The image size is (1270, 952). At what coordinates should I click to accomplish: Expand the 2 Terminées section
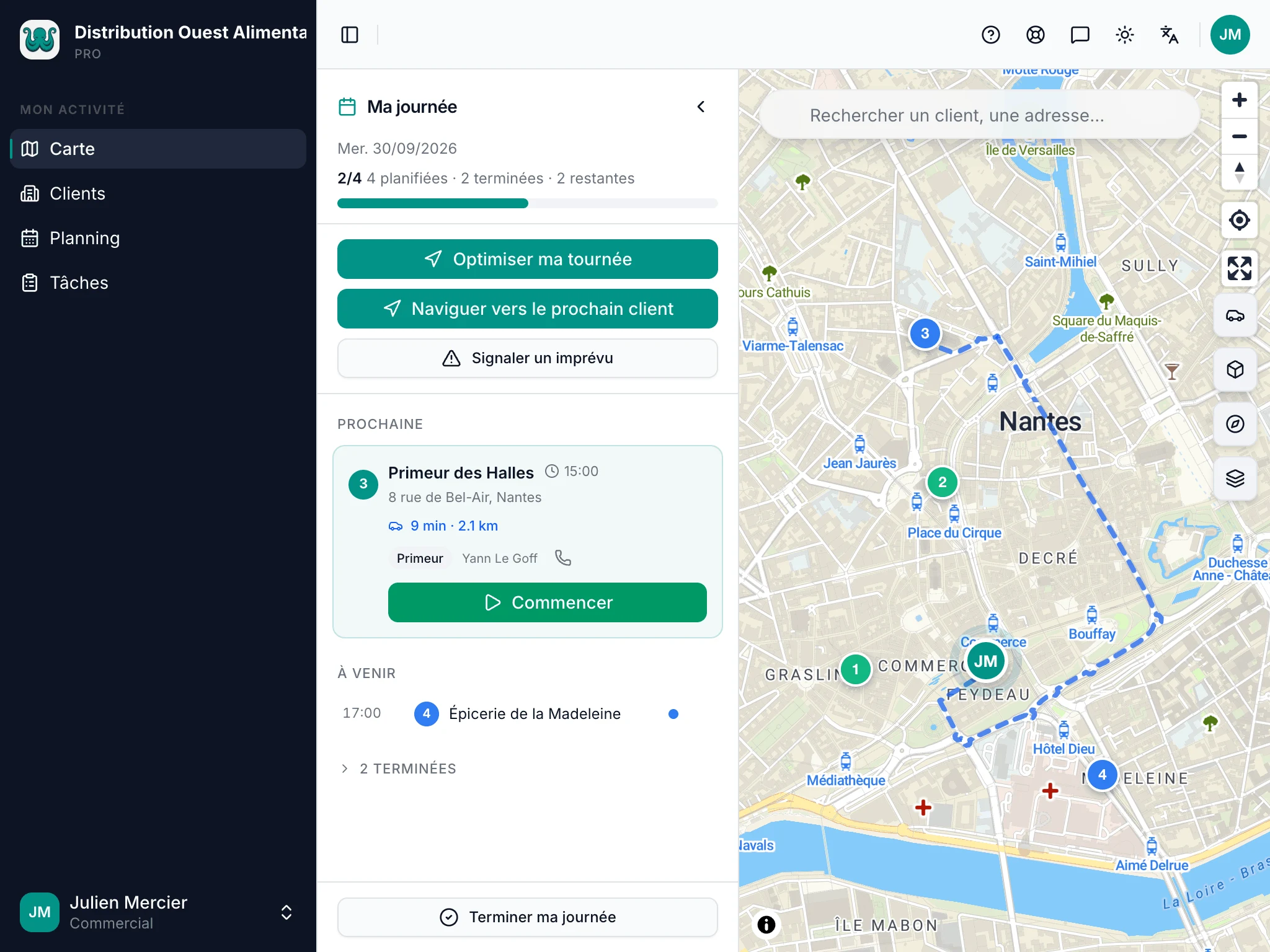pyautogui.click(x=398, y=769)
